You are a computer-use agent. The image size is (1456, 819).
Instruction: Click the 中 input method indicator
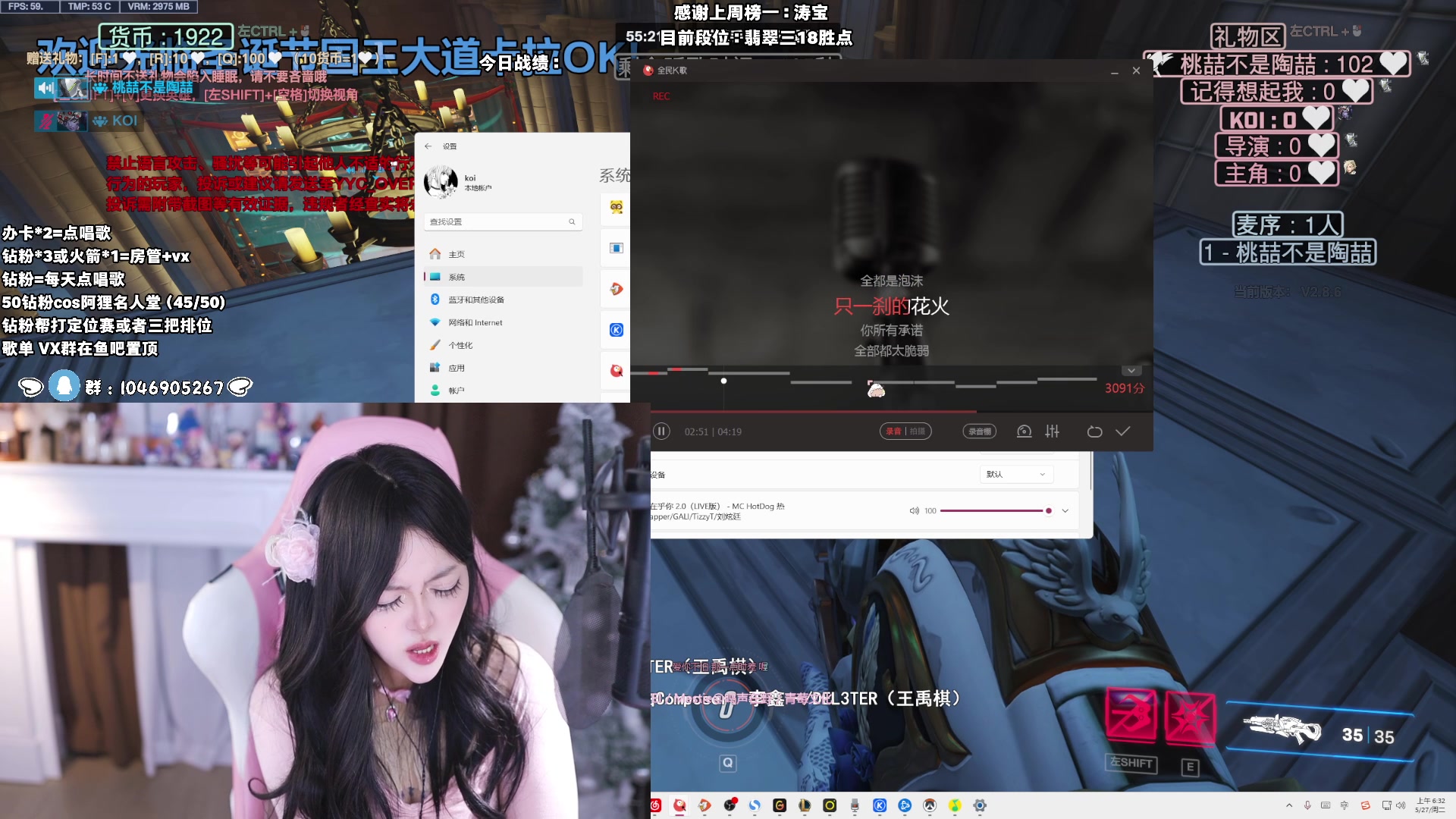click(x=1345, y=805)
